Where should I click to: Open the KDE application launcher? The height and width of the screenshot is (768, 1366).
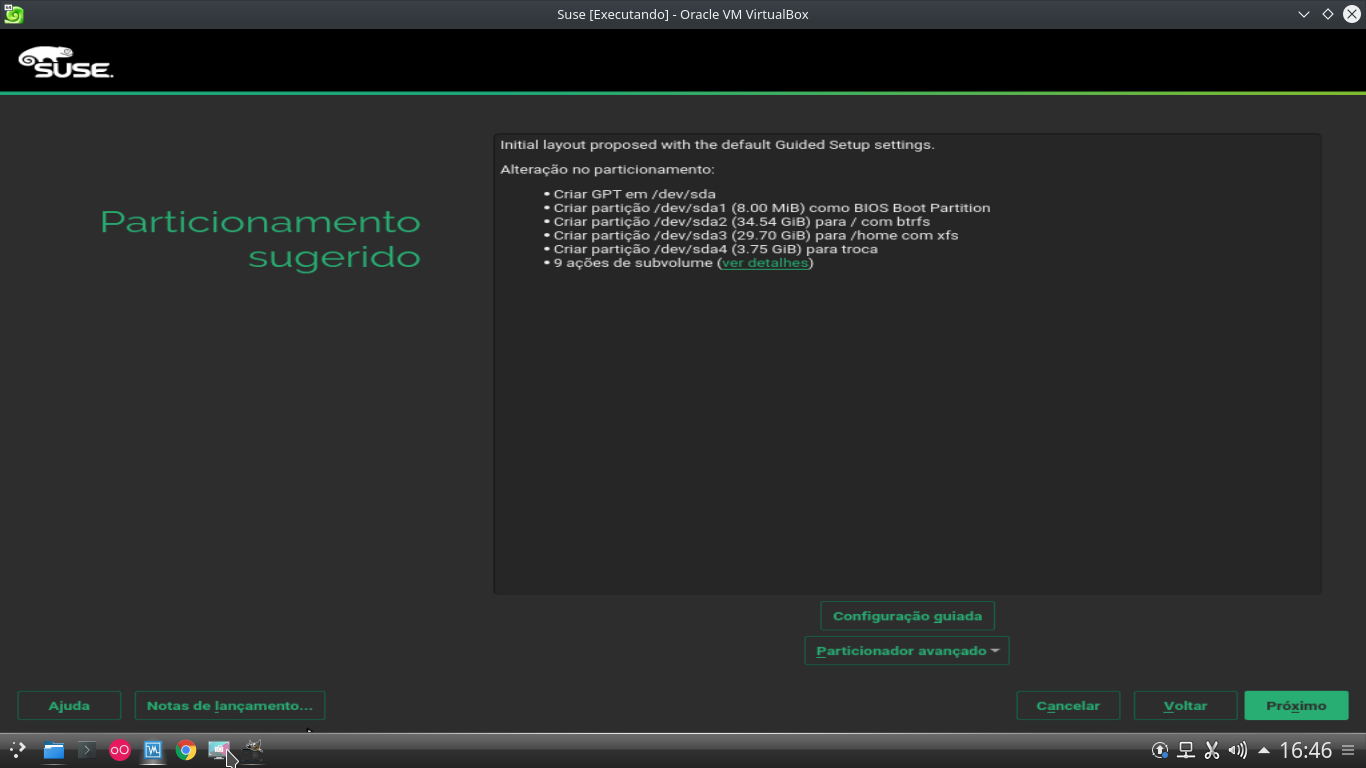17,750
